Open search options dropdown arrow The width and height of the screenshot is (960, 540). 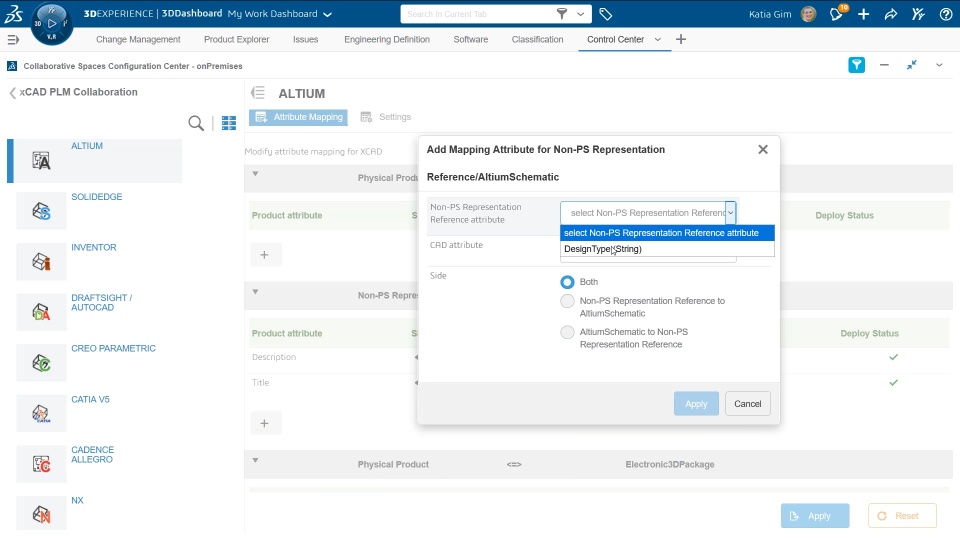[x=580, y=13]
